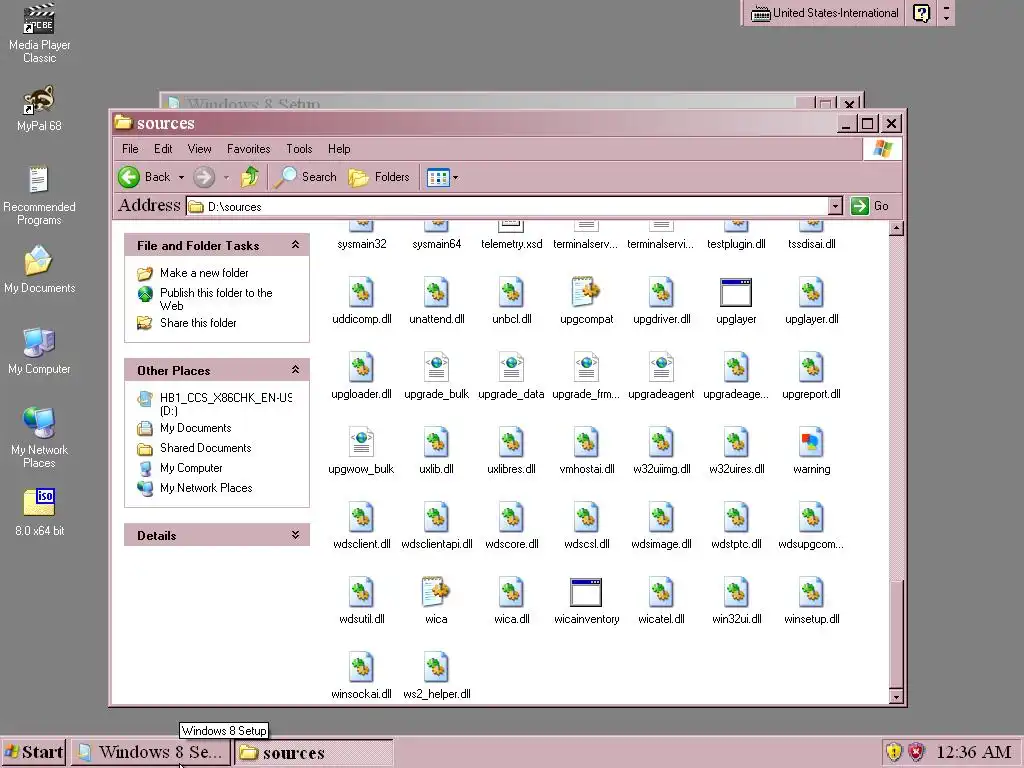Open the Views icon in toolbar
The height and width of the screenshot is (768, 1024).
coord(438,177)
